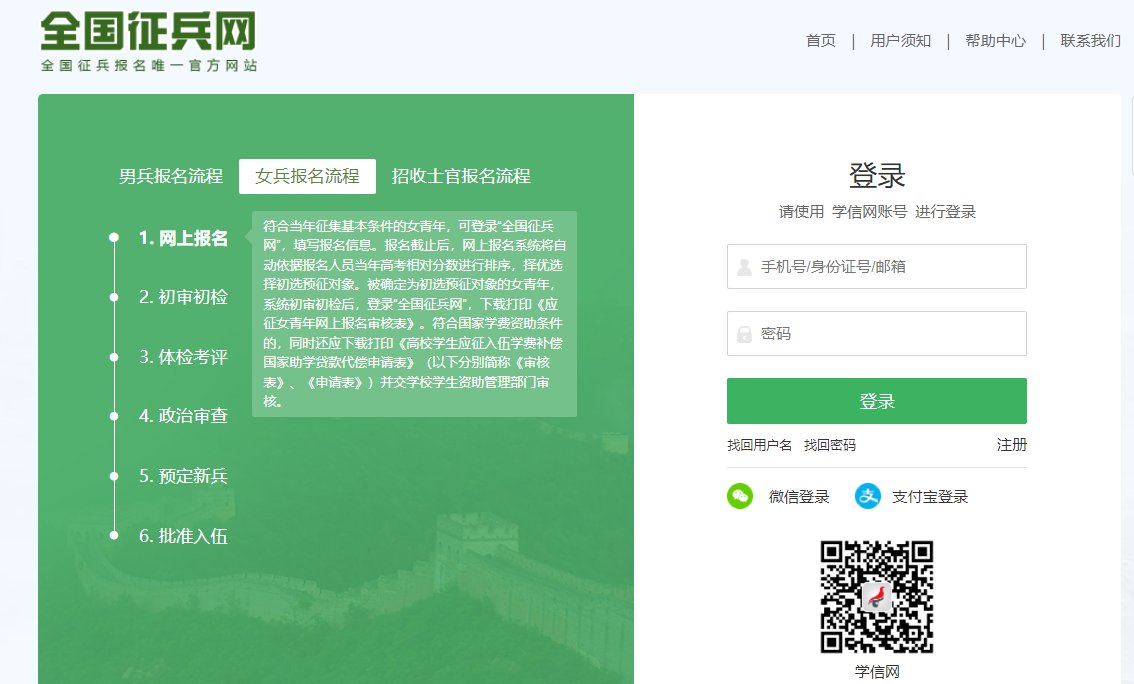Click the 找回密码 link

pos(830,445)
